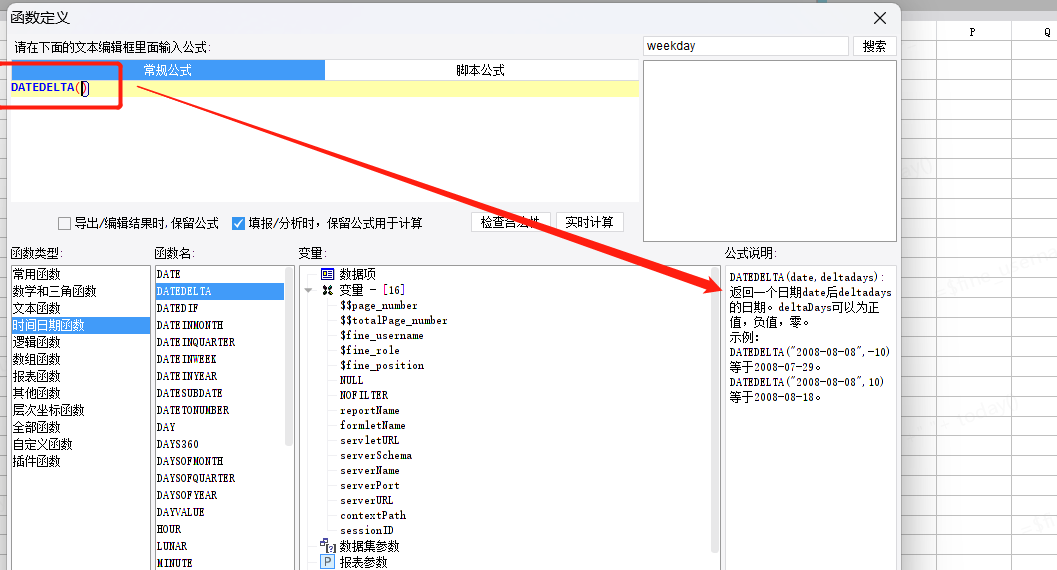The height and width of the screenshot is (570, 1057).
Task: Click the 实时计算 button
Action: [590, 222]
